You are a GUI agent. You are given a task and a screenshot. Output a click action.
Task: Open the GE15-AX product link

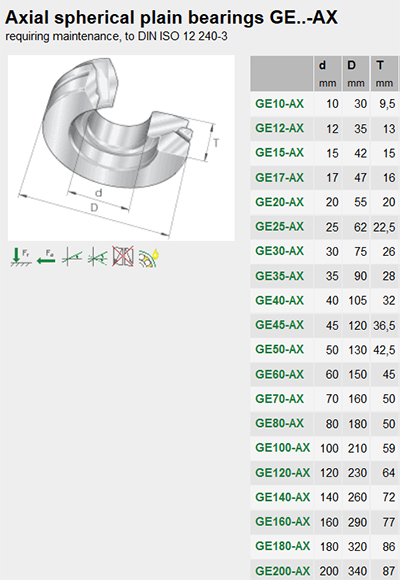(279, 153)
